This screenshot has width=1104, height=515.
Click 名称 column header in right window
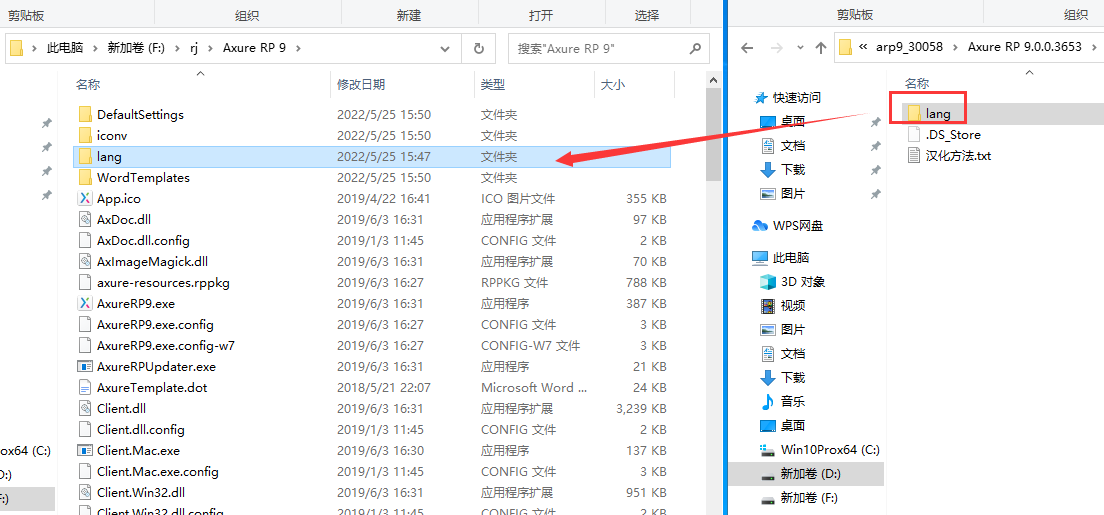[x=917, y=84]
